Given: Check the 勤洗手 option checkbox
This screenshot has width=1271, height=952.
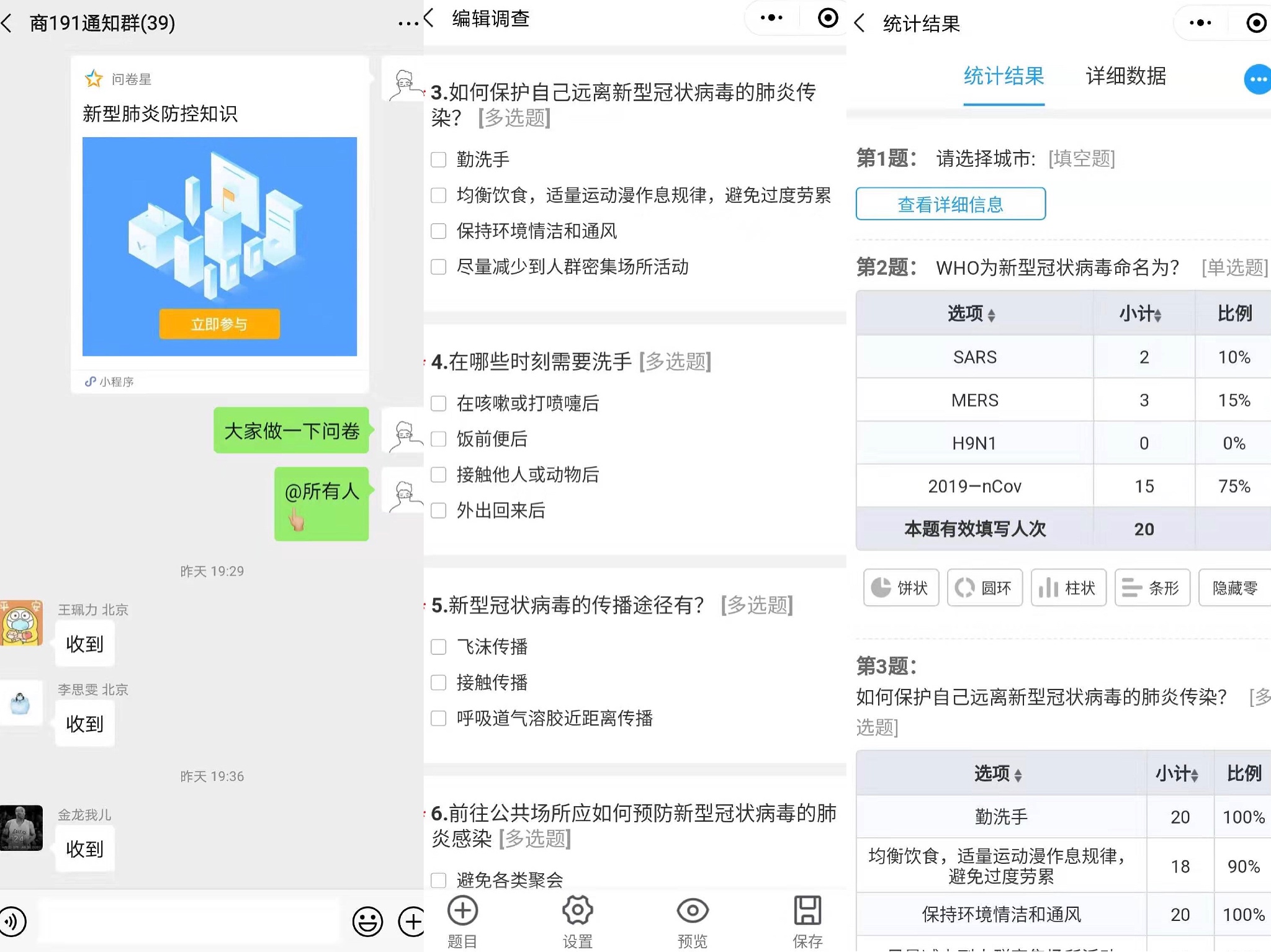Looking at the screenshot, I should click(439, 160).
